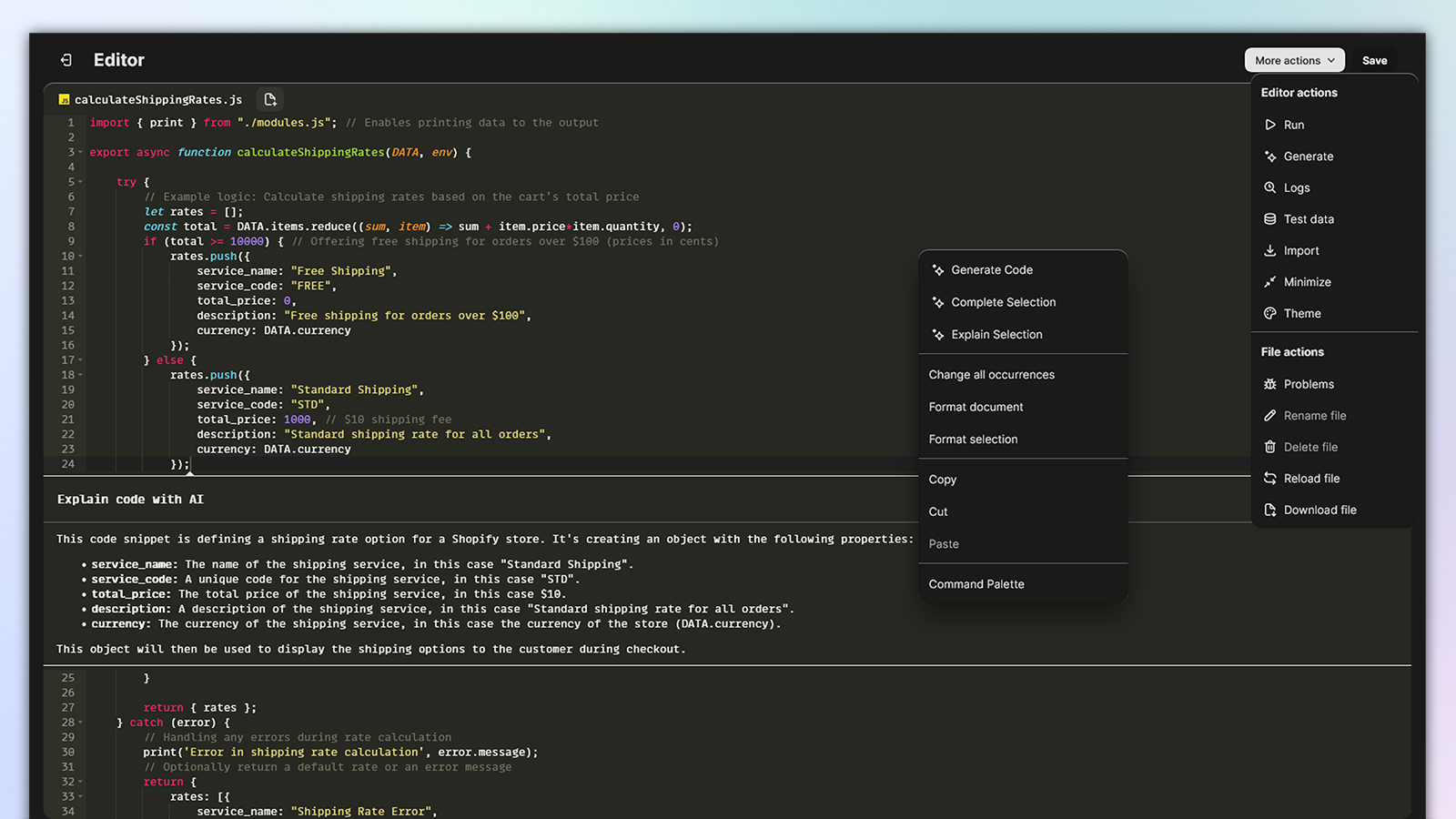Click the "Free Shipping" string on line 11
Viewport: 1456px width, 819px height.
[x=340, y=271]
